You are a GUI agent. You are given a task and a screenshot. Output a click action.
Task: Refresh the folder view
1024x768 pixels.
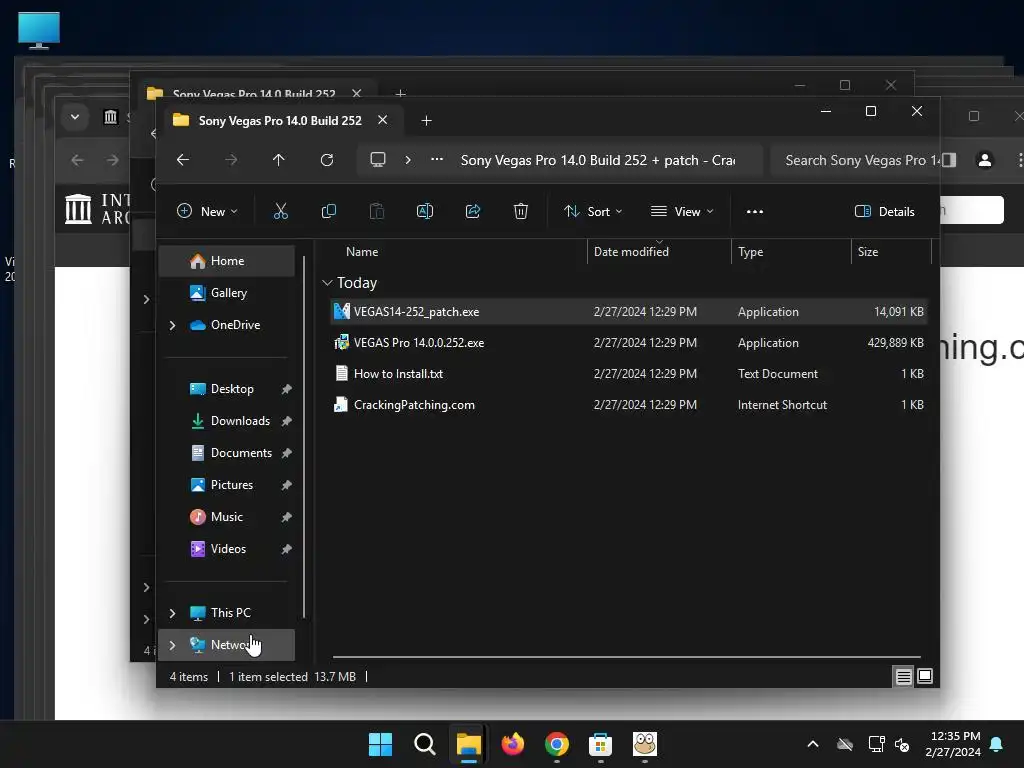tap(327, 160)
